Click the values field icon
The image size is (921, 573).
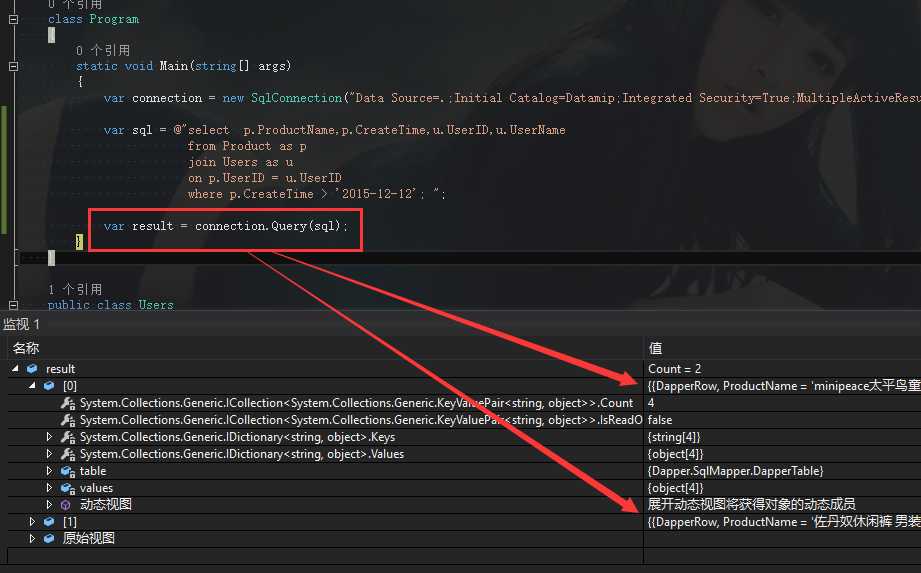pyautogui.click(x=67, y=488)
